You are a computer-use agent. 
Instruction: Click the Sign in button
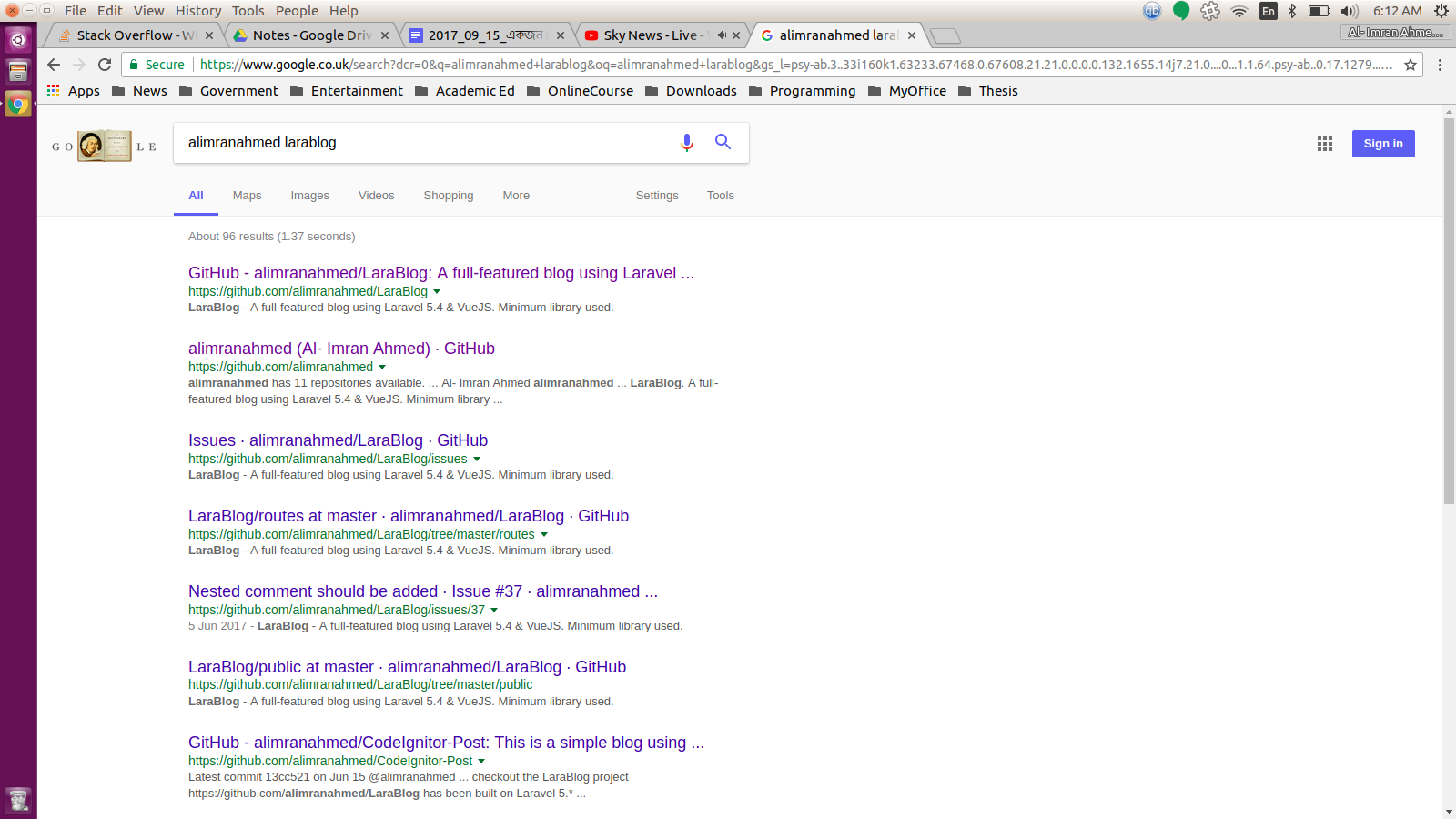pyautogui.click(x=1383, y=144)
